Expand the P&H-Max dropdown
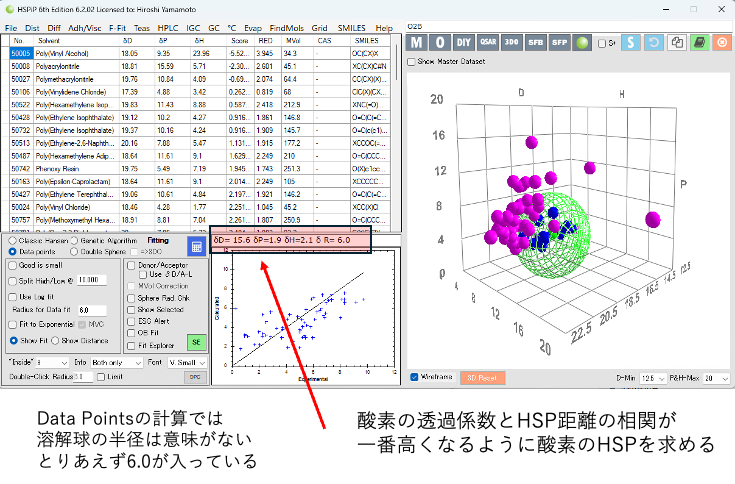 [718, 378]
